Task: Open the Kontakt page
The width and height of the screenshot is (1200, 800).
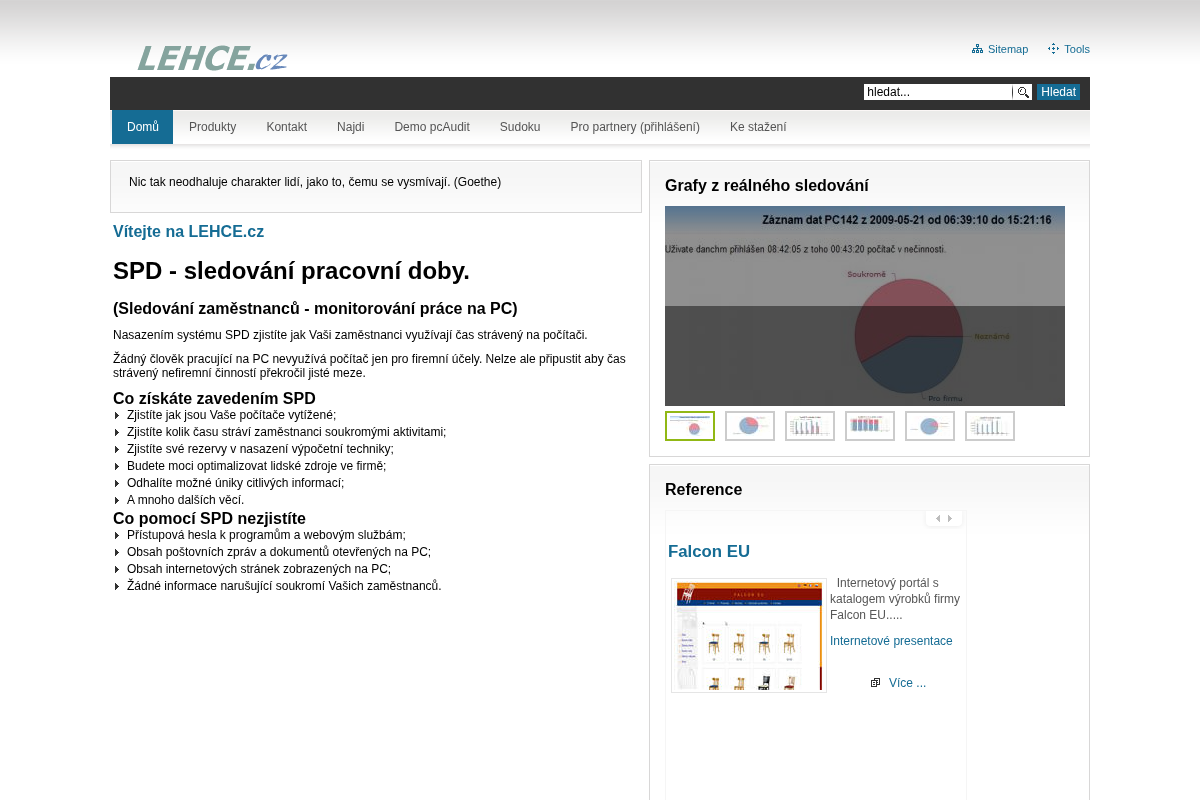Action: [x=287, y=127]
